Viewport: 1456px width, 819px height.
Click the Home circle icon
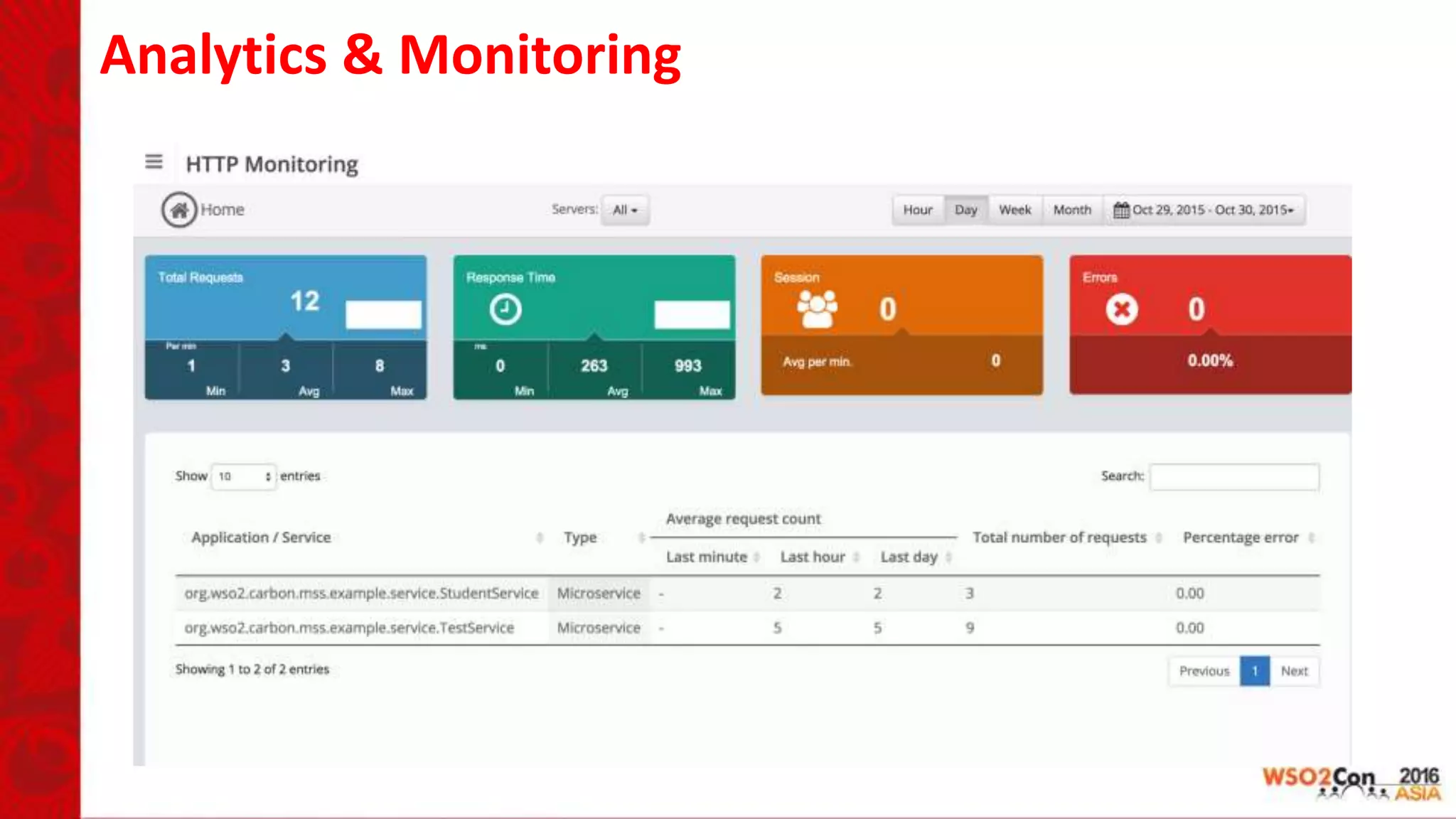point(179,210)
